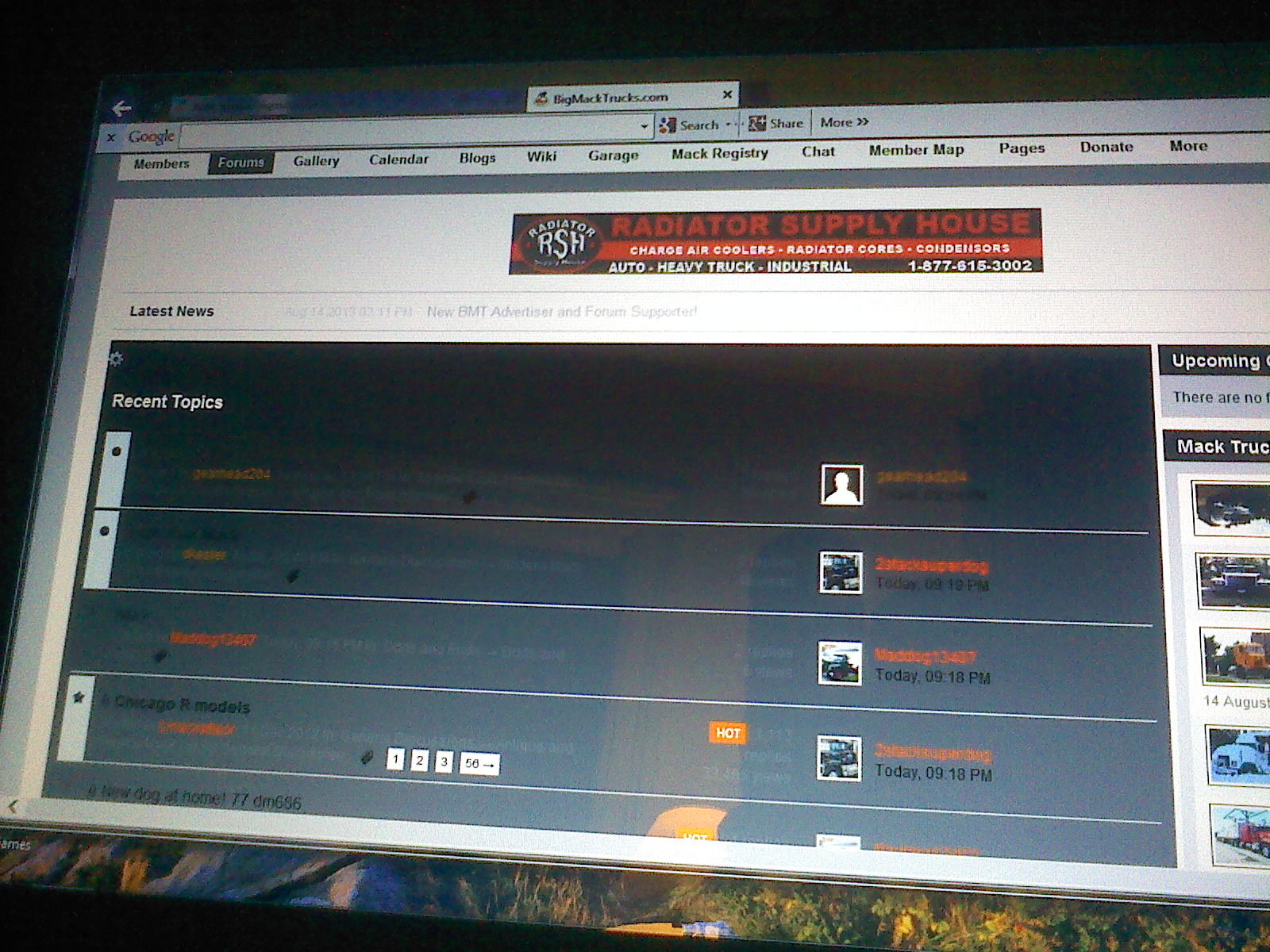Click the Share button in Google toolbar
This screenshot has width=1270, height=952.
coord(776,123)
